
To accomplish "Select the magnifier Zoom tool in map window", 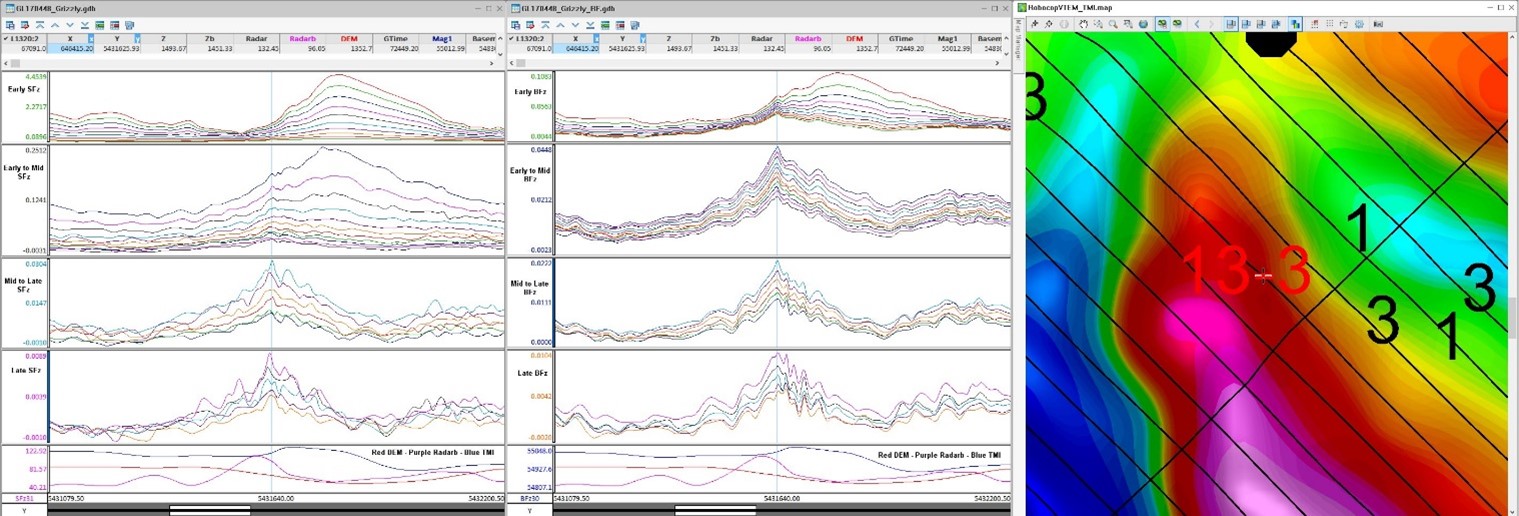I will pyautogui.click(x=1113, y=24).
